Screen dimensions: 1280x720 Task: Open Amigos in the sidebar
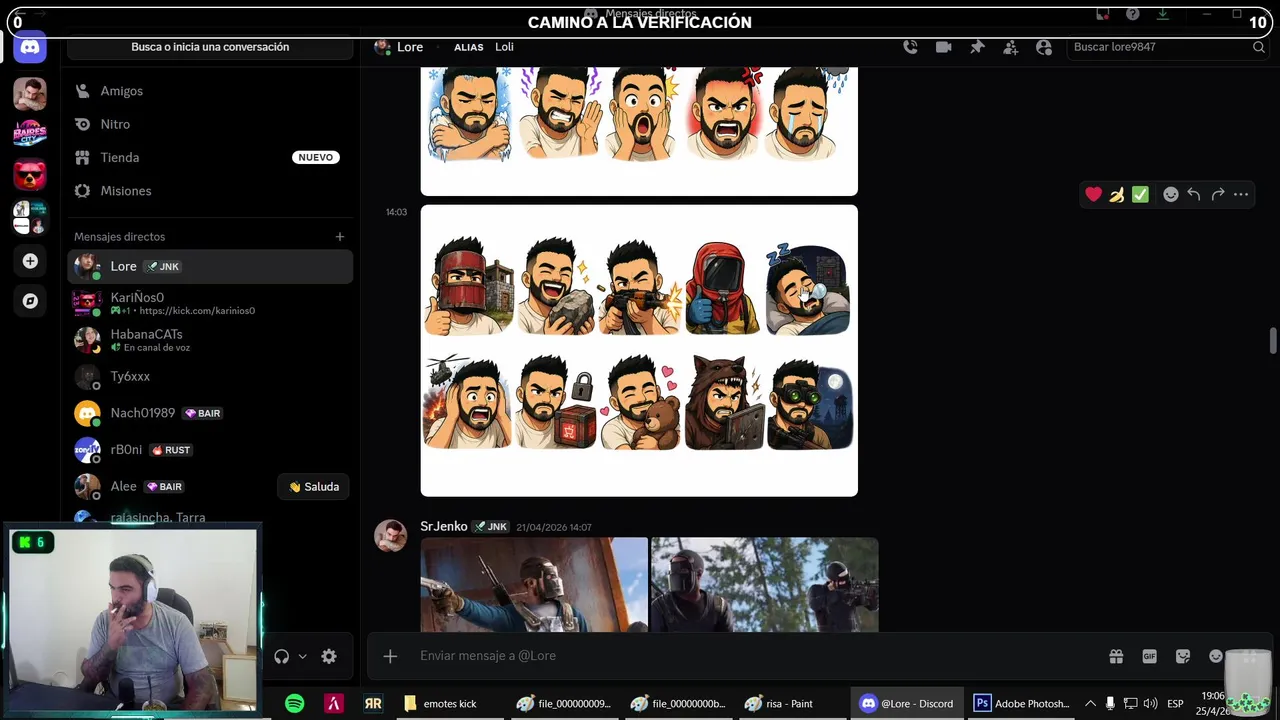pos(210,91)
